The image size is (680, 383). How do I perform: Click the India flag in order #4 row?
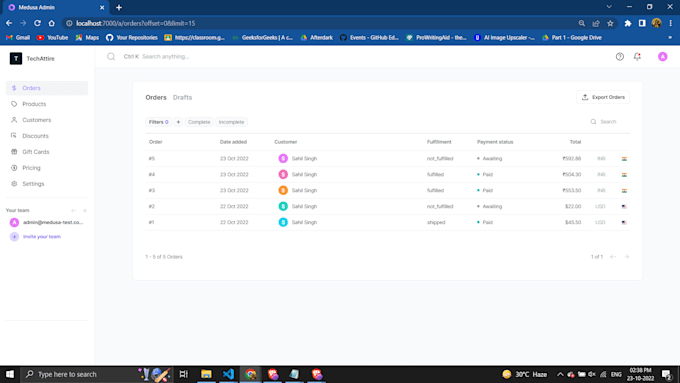pyautogui.click(x=624, y=175)
